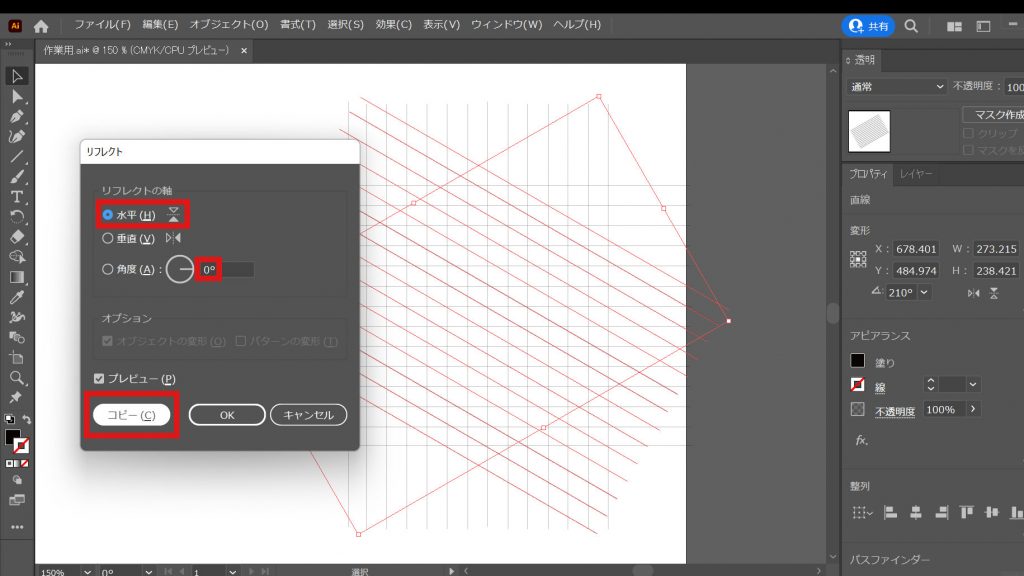The image size is (1024, 576).
Task: Switch to the レイヤー tab
Action: (916, 174)
